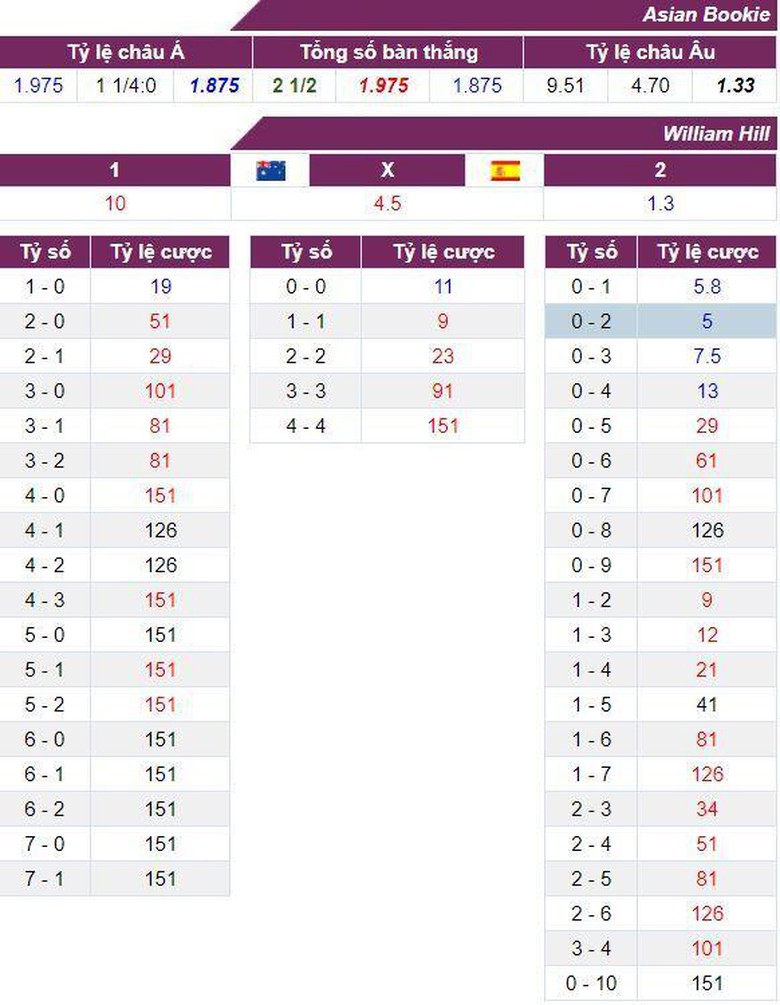This screenshot has height=1005, width=780.
Task: Click the 1 1/4:0 Asian handicap line
Action: (126, 85)
